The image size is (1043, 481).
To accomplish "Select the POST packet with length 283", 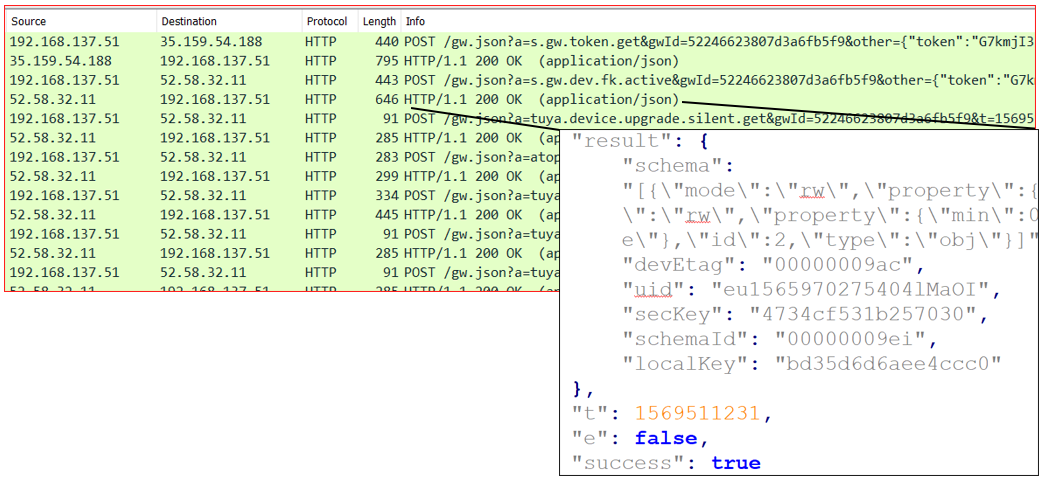I will pyautogui.click(x=283, y=158).
